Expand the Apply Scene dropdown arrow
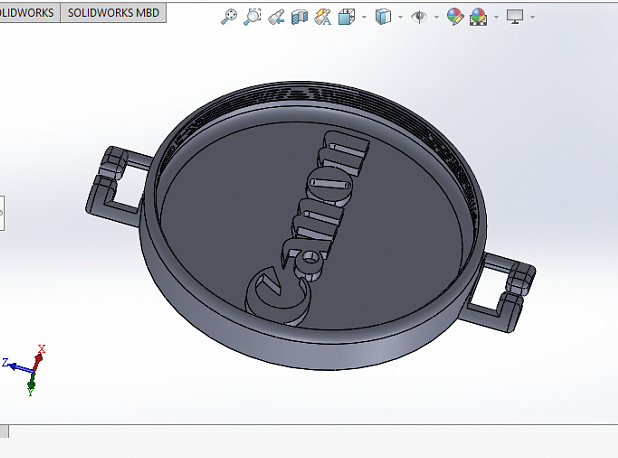The height and width of the screenshot is (458, 618). [496, 17]
